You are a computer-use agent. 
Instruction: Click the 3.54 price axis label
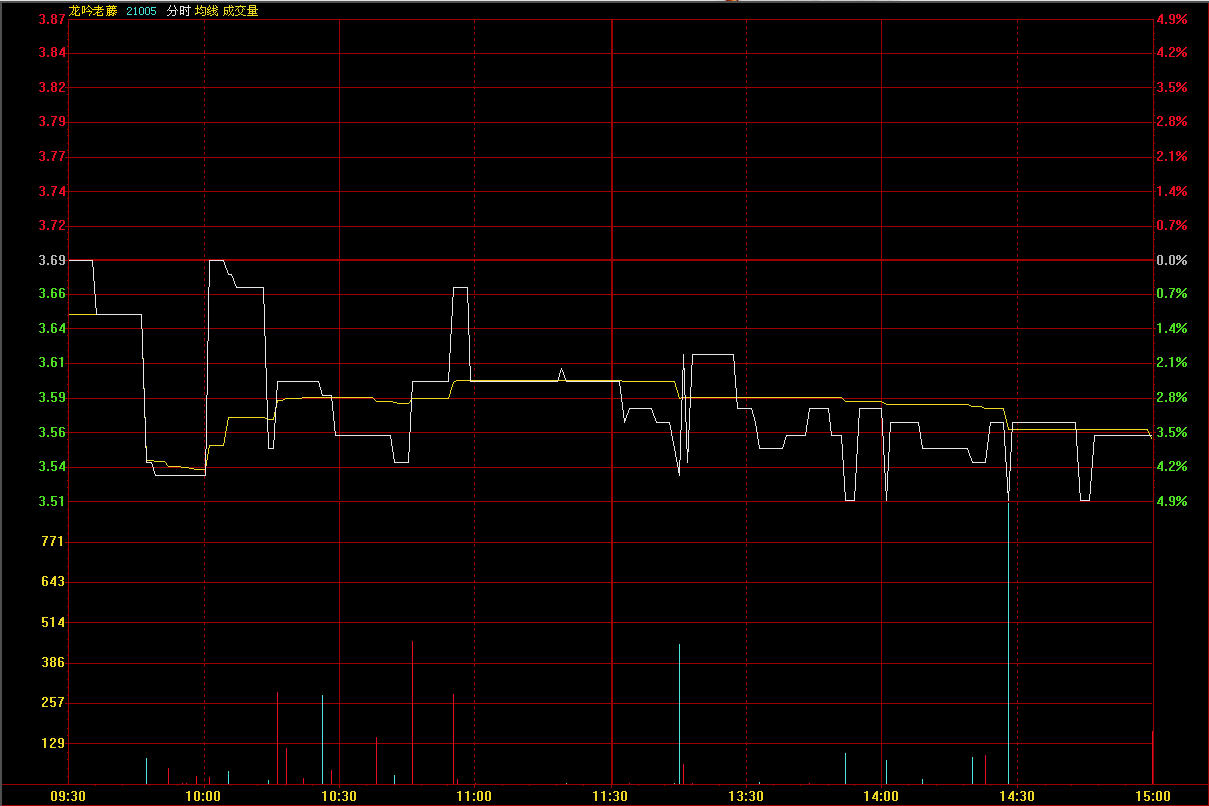click(x=52, y=466)
